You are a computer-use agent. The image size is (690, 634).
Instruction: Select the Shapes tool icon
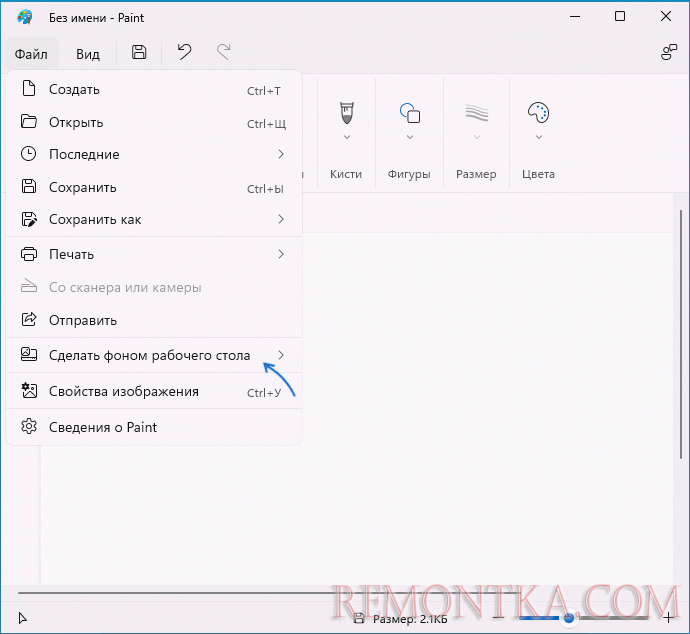(x=409, y=111)
